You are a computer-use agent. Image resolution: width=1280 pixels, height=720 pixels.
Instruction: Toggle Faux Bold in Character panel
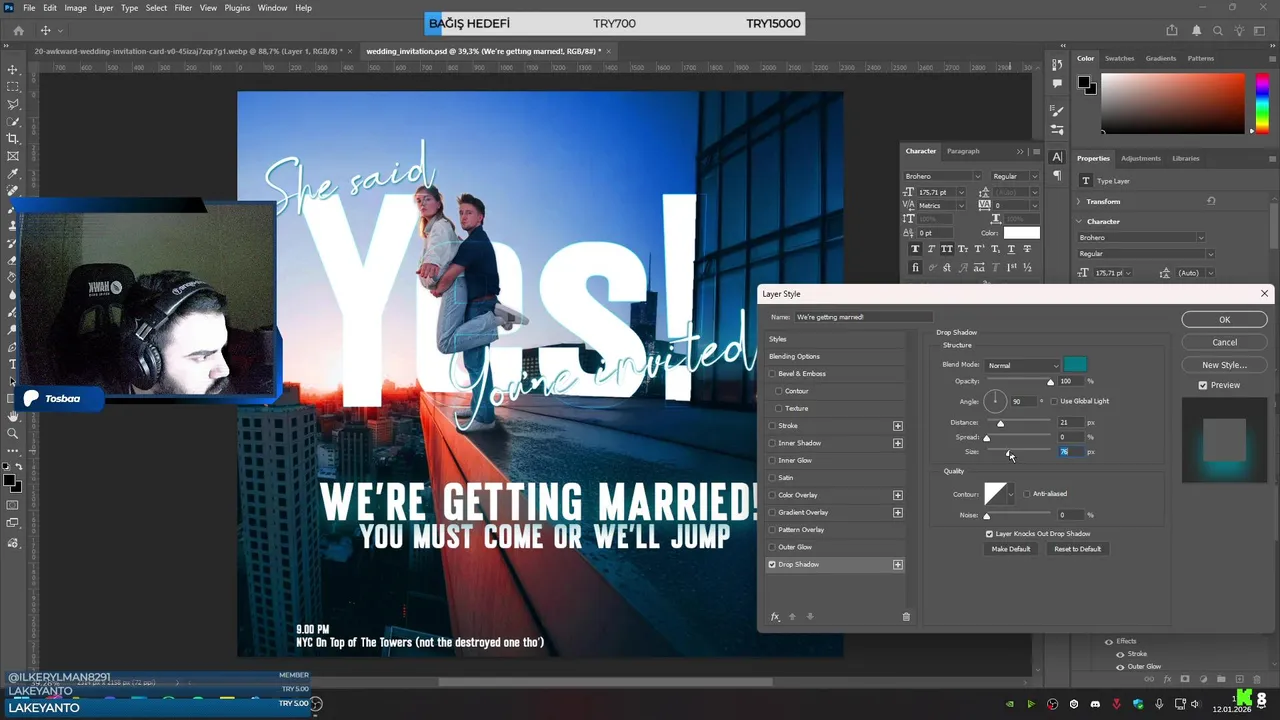[x=915, y=249]
